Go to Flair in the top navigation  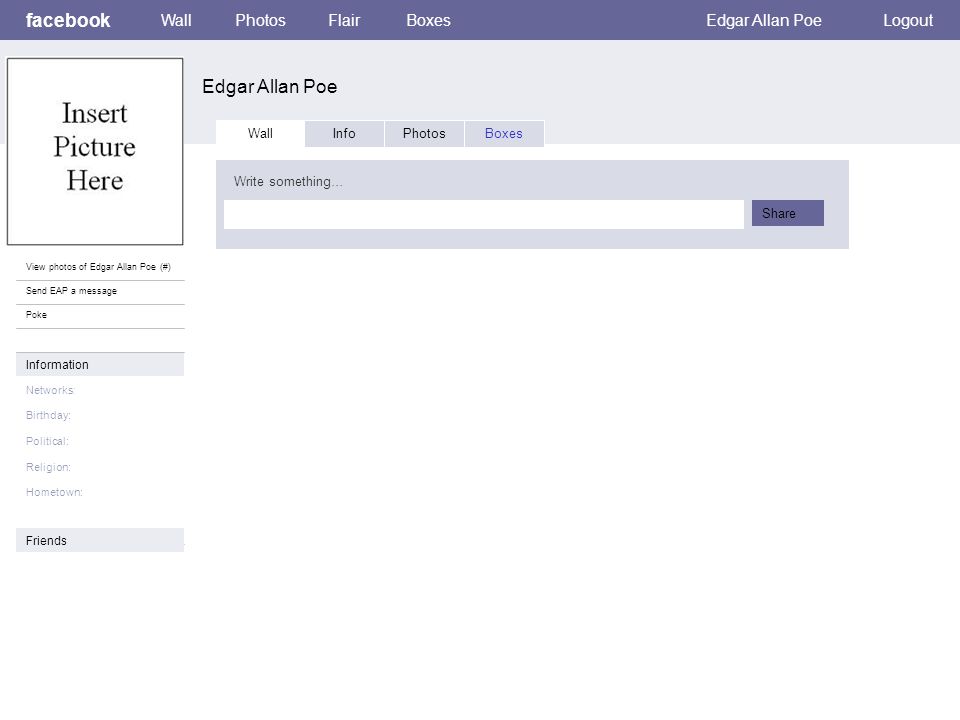point(344,20)
